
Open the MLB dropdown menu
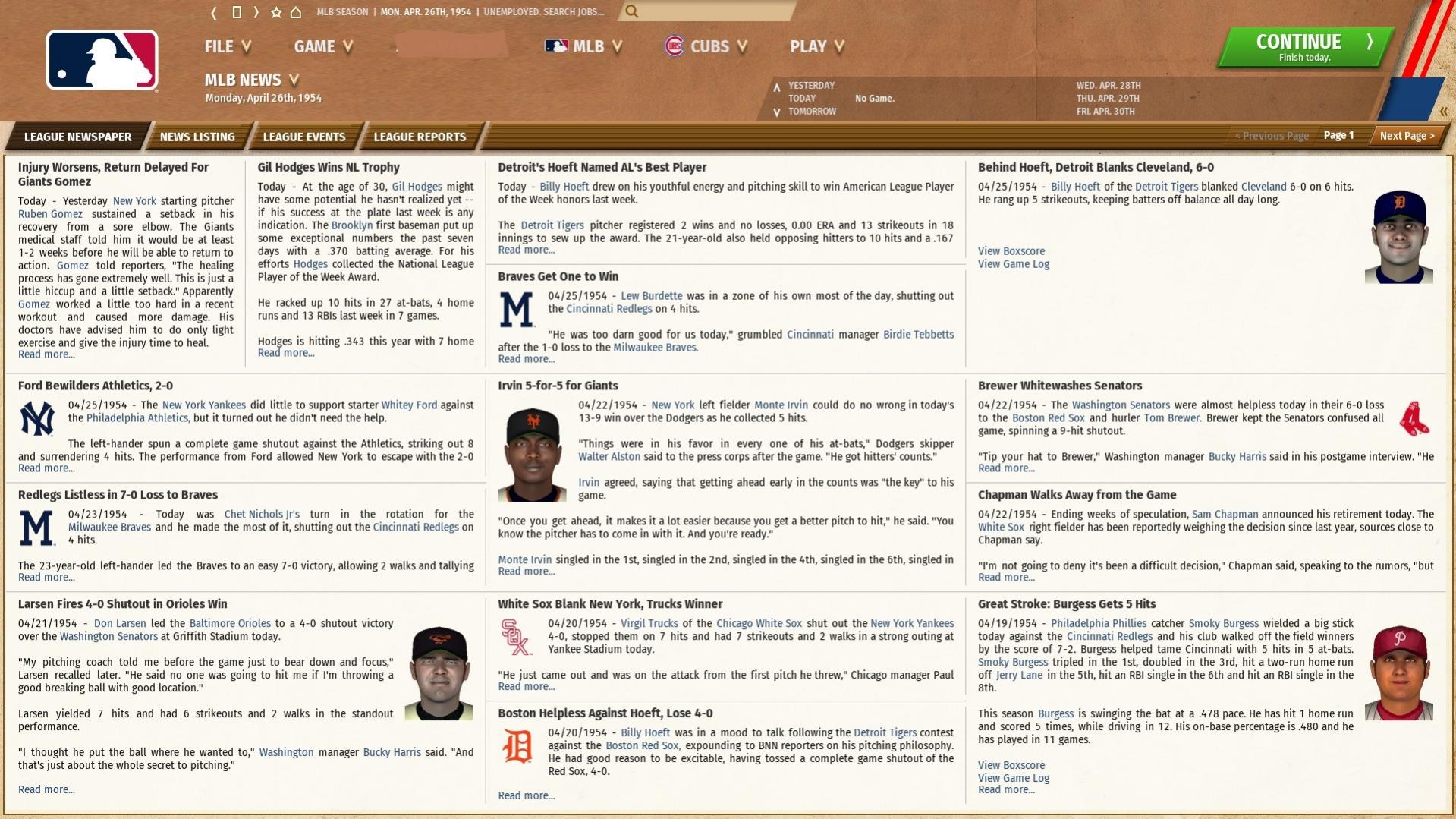[x=583, y=46]
